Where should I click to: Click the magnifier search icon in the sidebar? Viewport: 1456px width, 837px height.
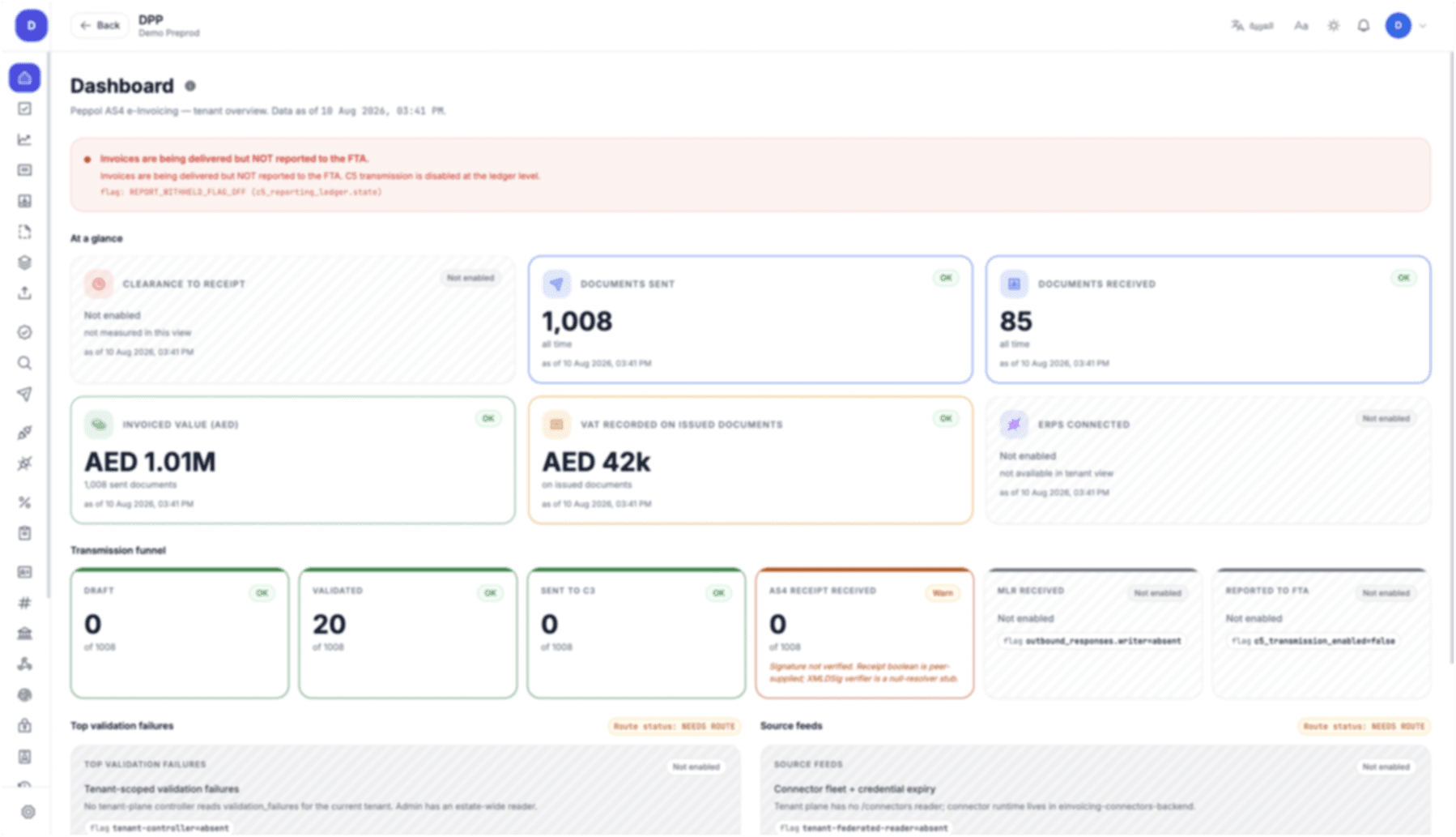click(25, 363)
